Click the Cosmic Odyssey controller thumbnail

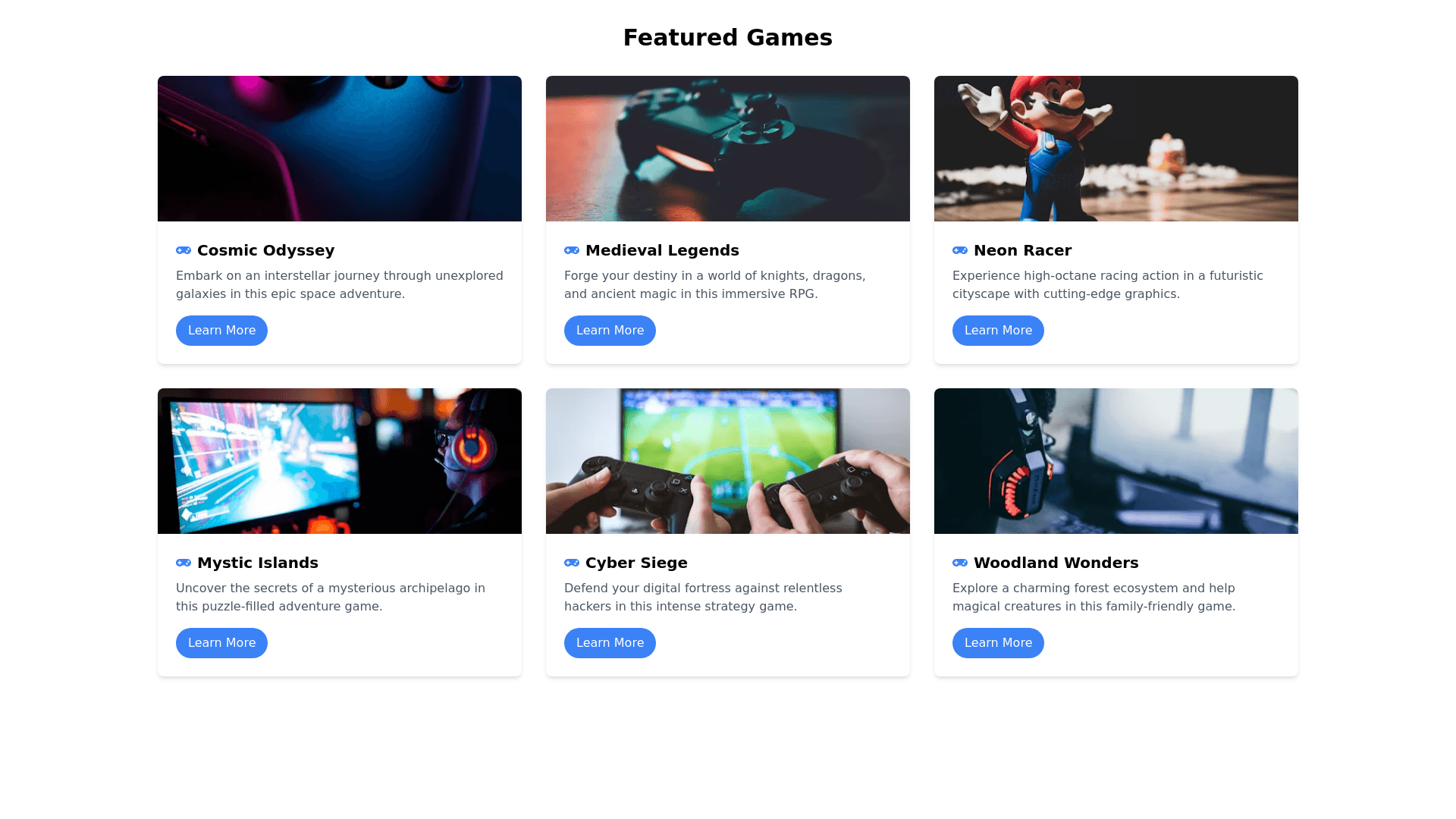click(x=340, y=149)
